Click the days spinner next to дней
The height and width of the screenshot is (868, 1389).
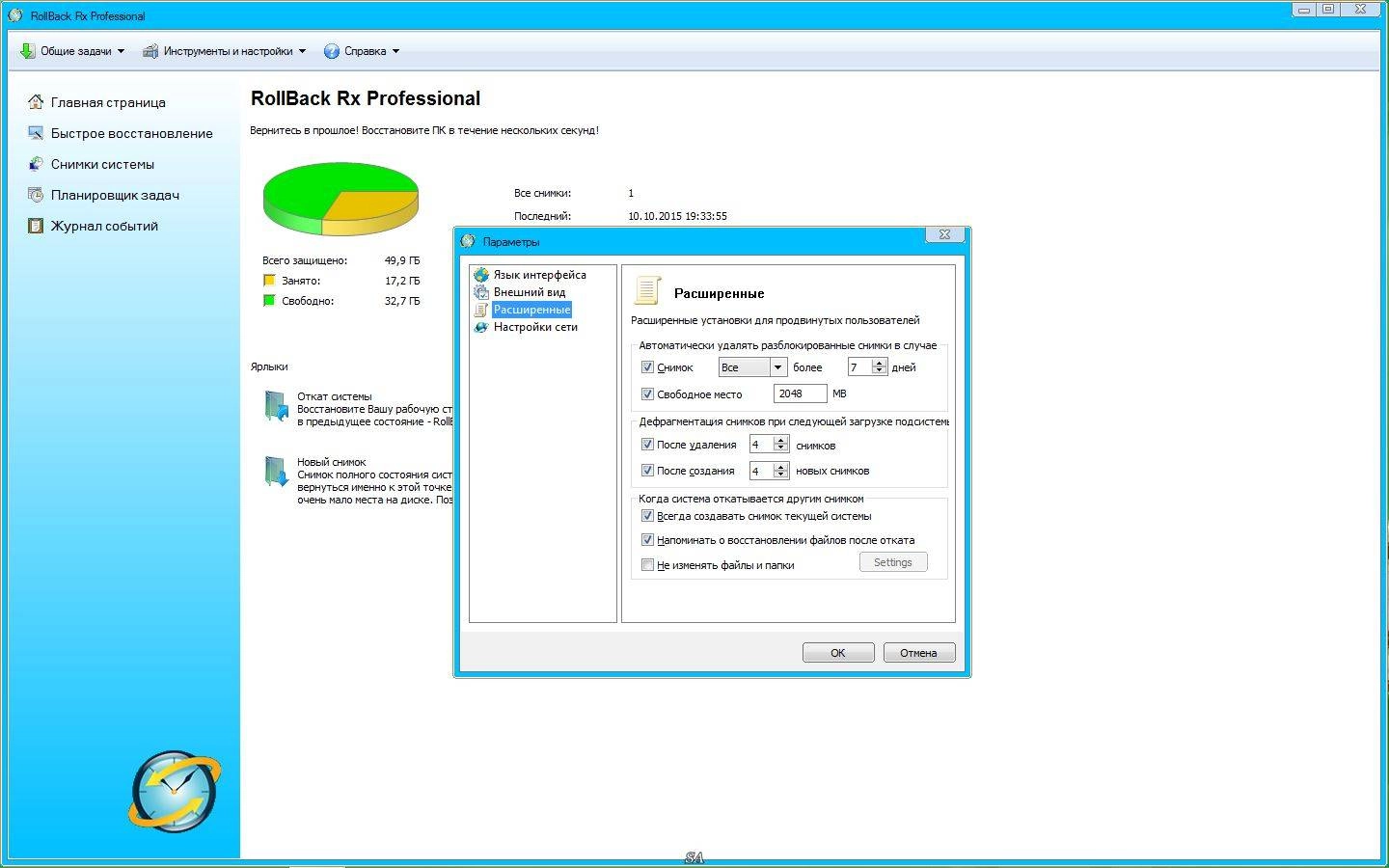(x=879, y=367)
